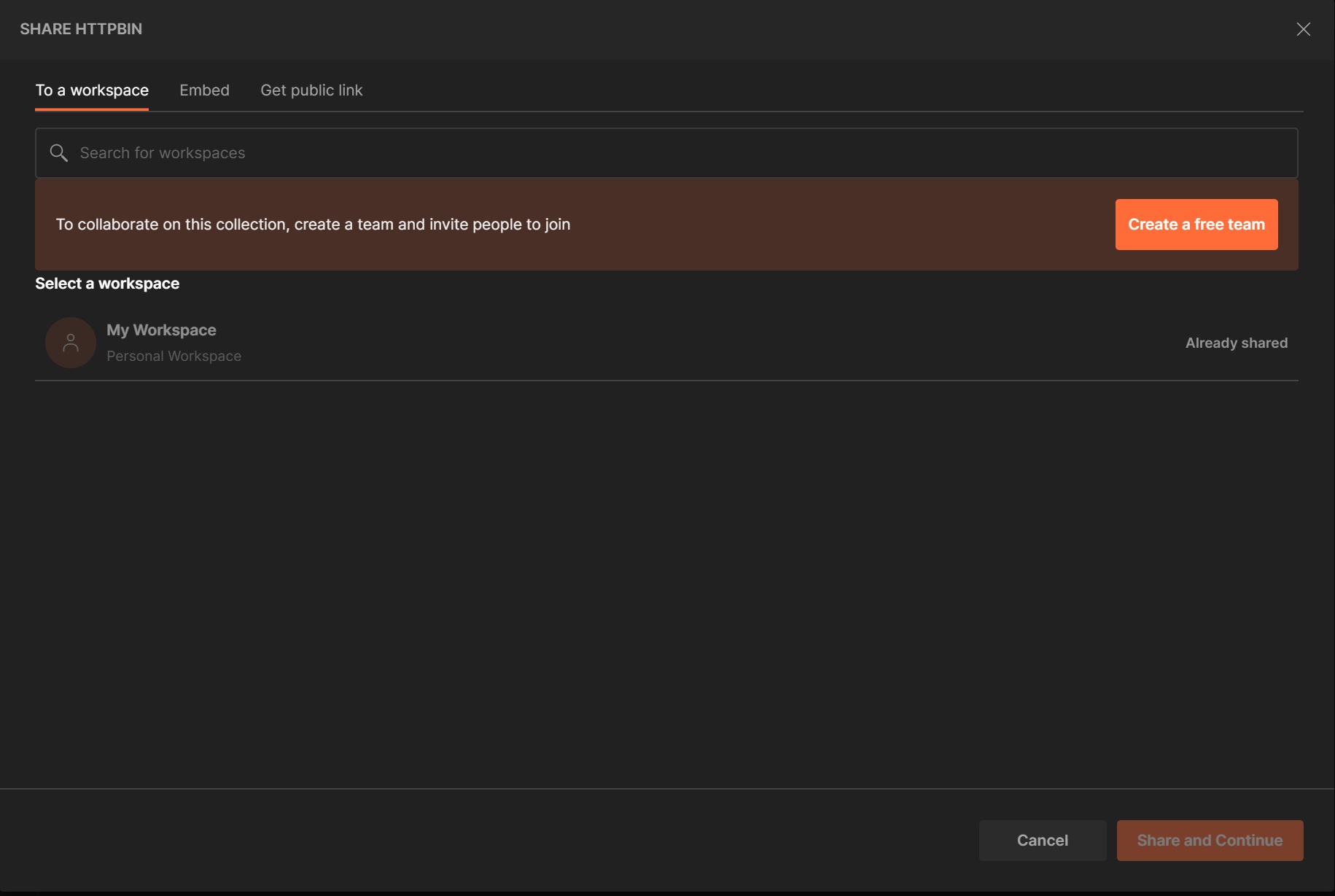Image resolution: width=1335 pixels, height=896 pixels.
Task: Switch to the Embed tab
Action: [204, 90]
